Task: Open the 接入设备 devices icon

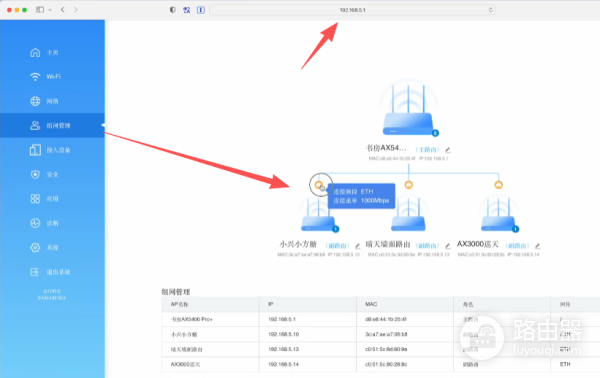Action: coord(35,150)
